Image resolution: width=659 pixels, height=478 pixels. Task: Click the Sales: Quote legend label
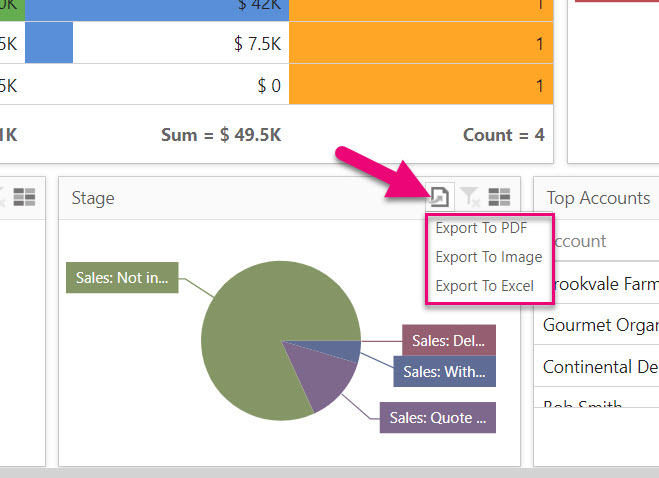(x=438, y=417)
